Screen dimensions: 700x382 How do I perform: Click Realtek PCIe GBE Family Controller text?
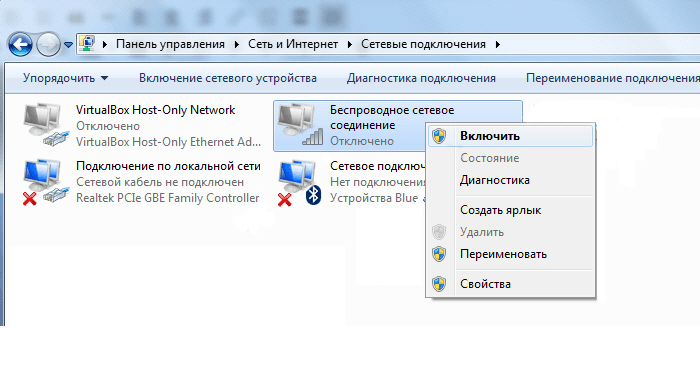[167, 198]
